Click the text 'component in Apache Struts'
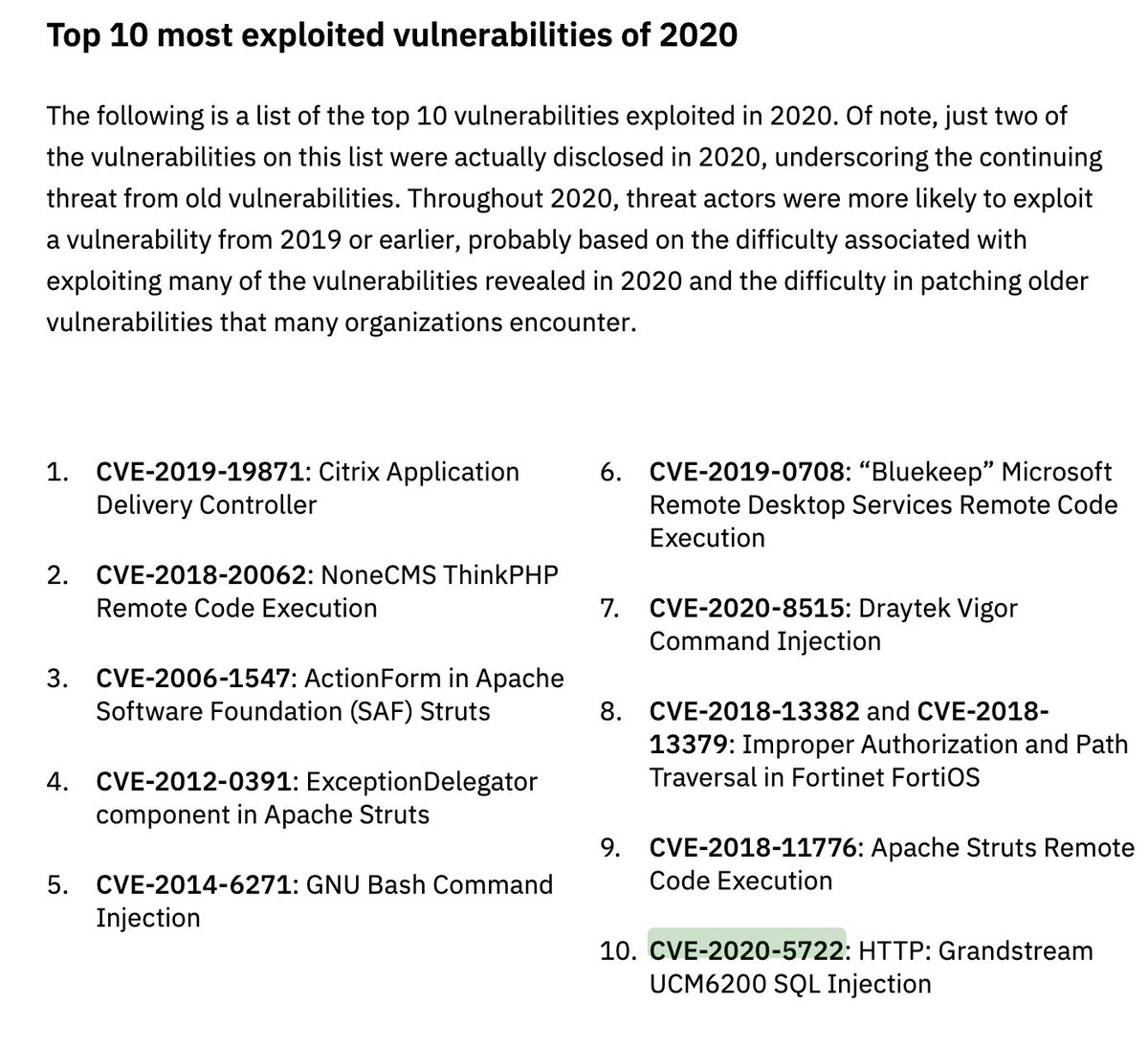The image size is (1148, 1049). tap(262, 815)
